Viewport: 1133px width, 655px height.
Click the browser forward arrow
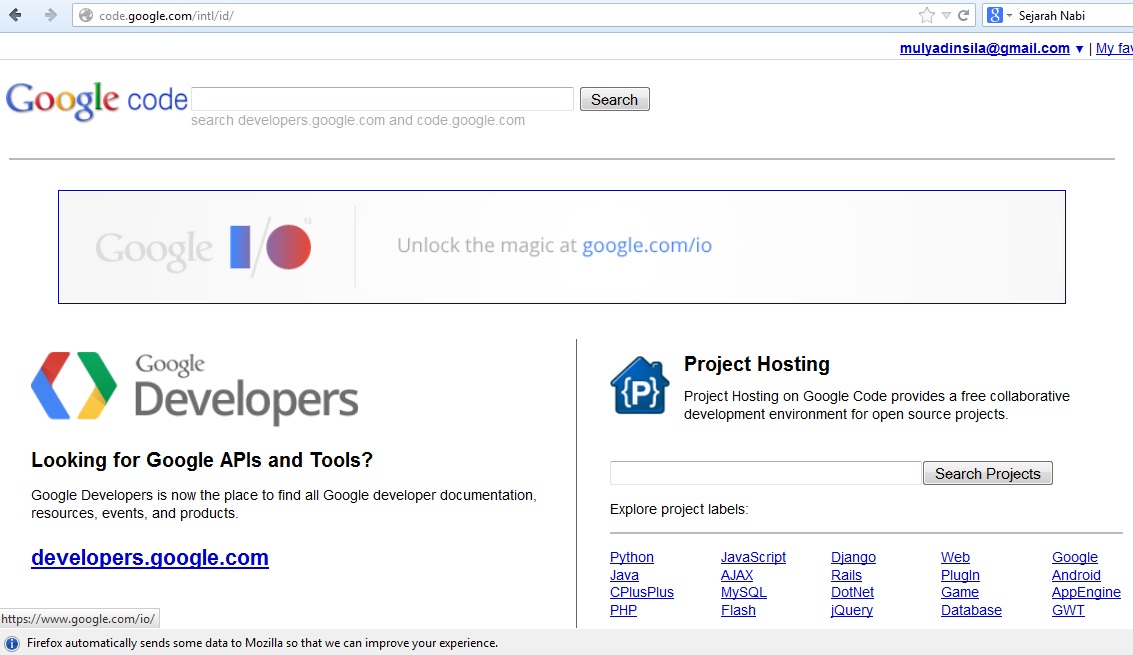[x=50, y=14]
